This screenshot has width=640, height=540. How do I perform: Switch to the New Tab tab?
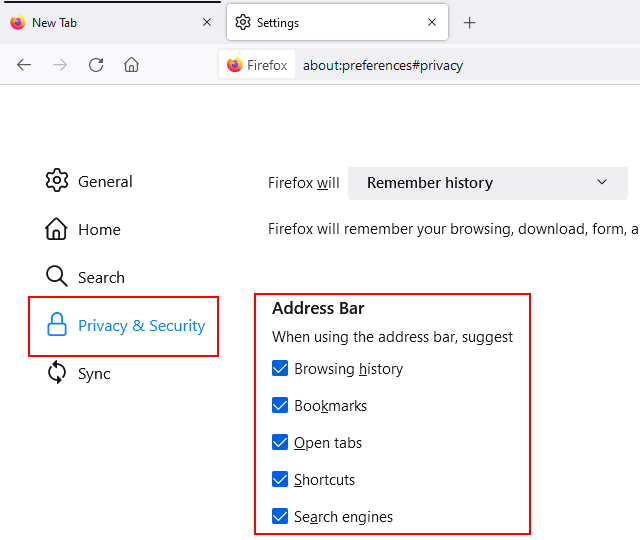(110, 22)
